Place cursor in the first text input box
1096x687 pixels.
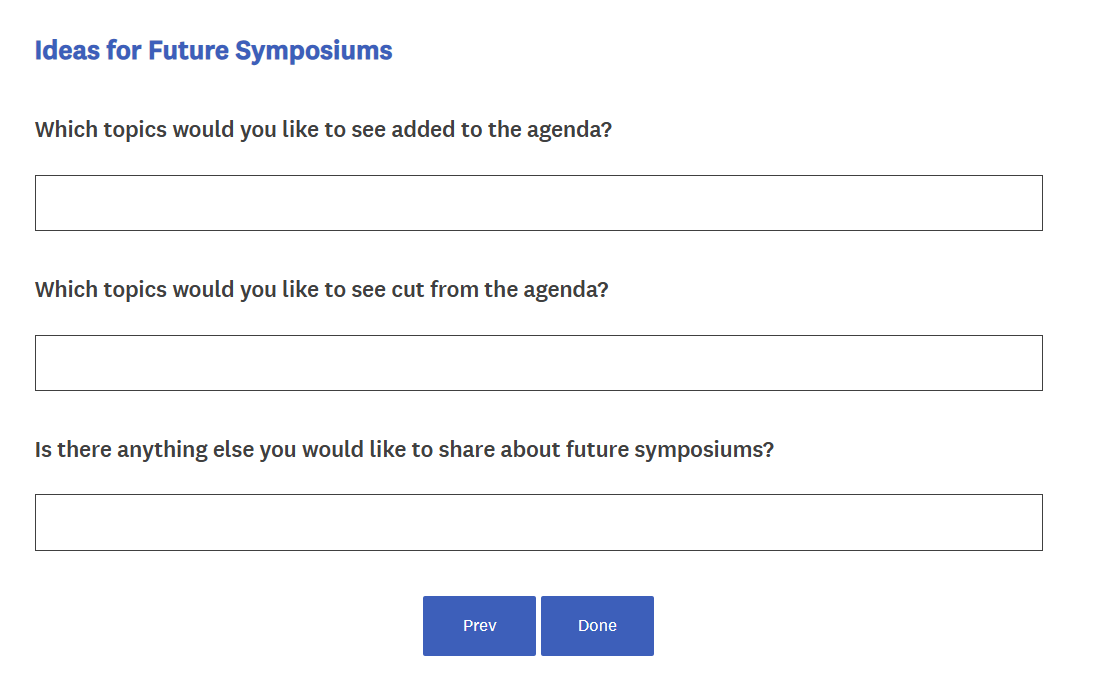click(x=538, y=203)
